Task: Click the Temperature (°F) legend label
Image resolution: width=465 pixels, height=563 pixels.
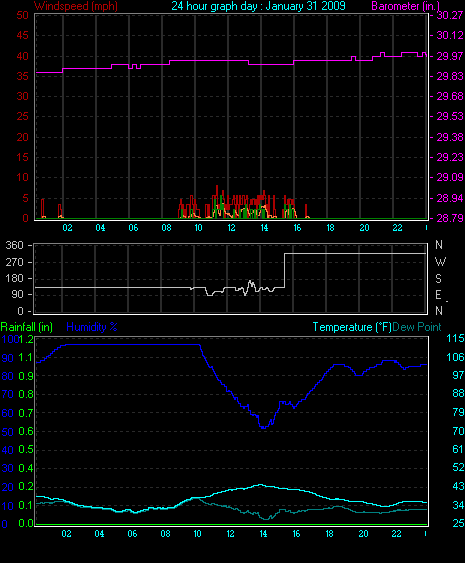Action: click(x=352, y=327)
